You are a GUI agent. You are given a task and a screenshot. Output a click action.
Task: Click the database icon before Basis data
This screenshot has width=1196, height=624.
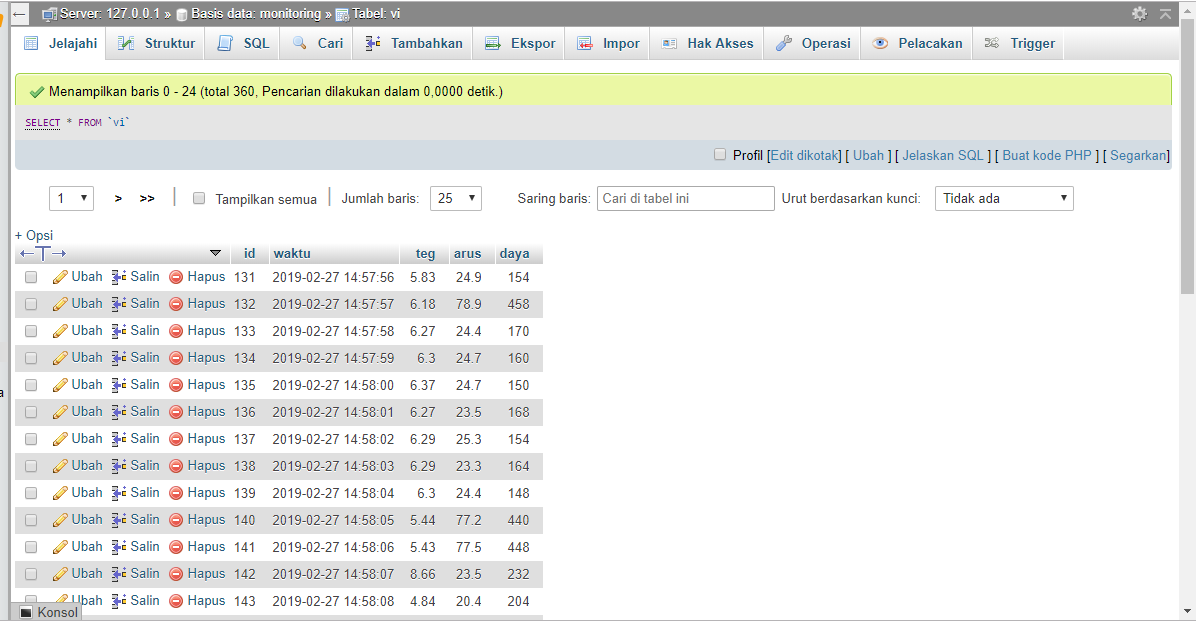click(x=182, y=14)
